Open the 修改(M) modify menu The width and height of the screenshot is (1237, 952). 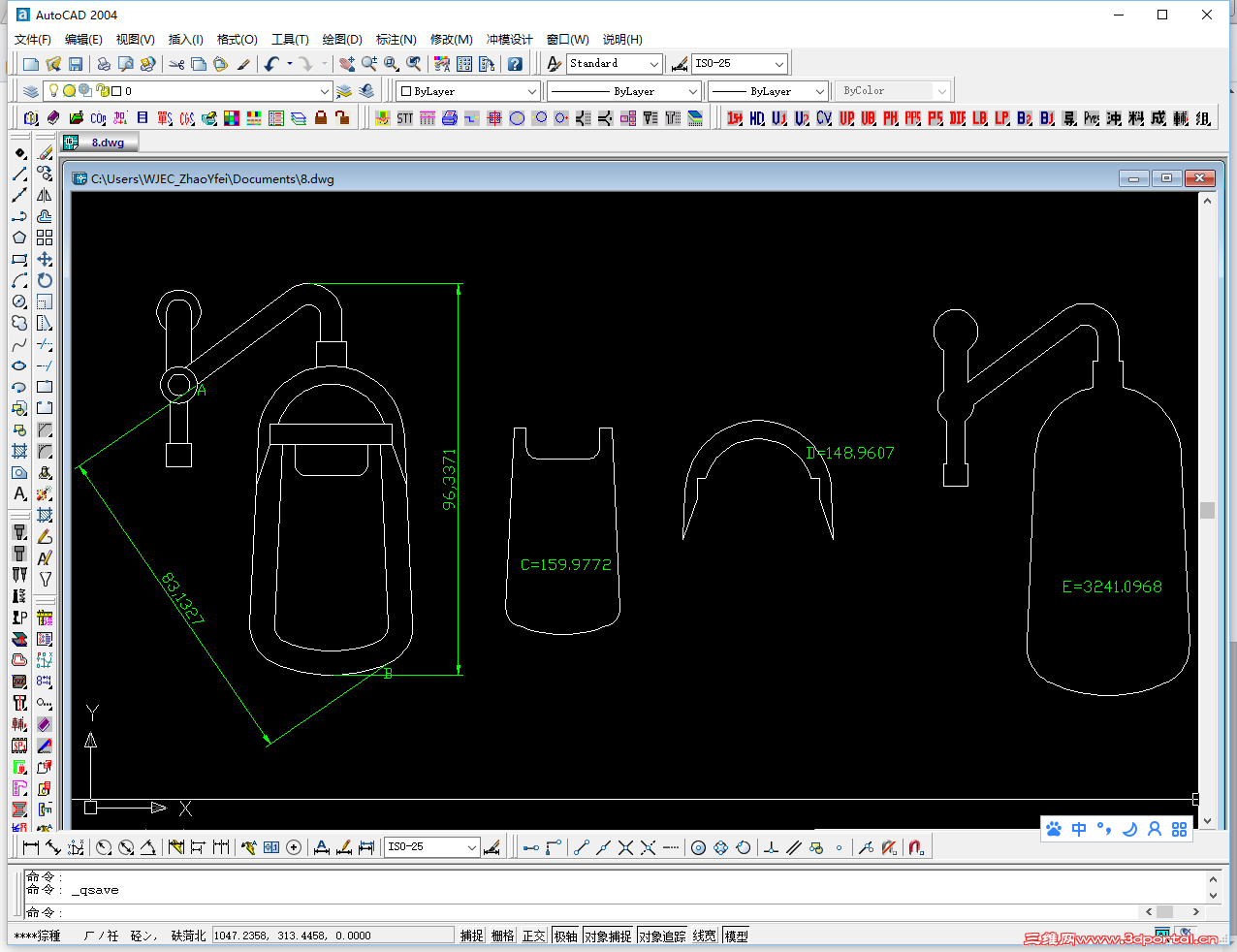tap(451, 40)
